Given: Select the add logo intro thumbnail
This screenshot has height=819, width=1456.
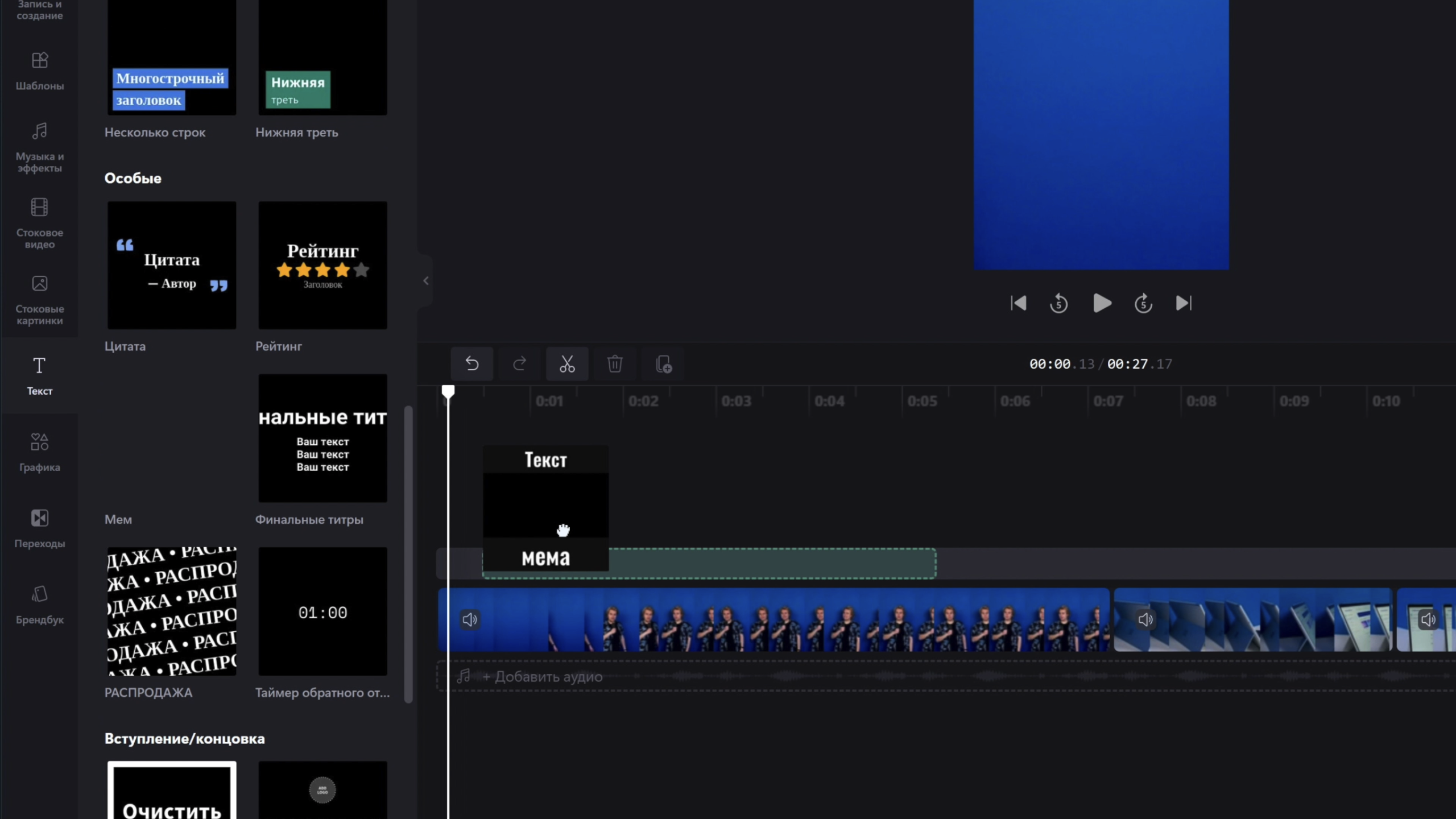Looking at the screenshot, I should 322,790.
